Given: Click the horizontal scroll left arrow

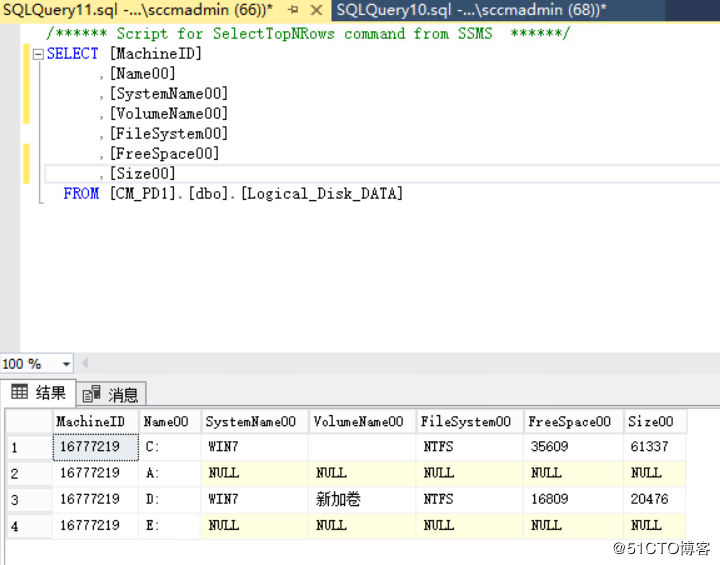Looking at the screenshot, I should [84, 364].
